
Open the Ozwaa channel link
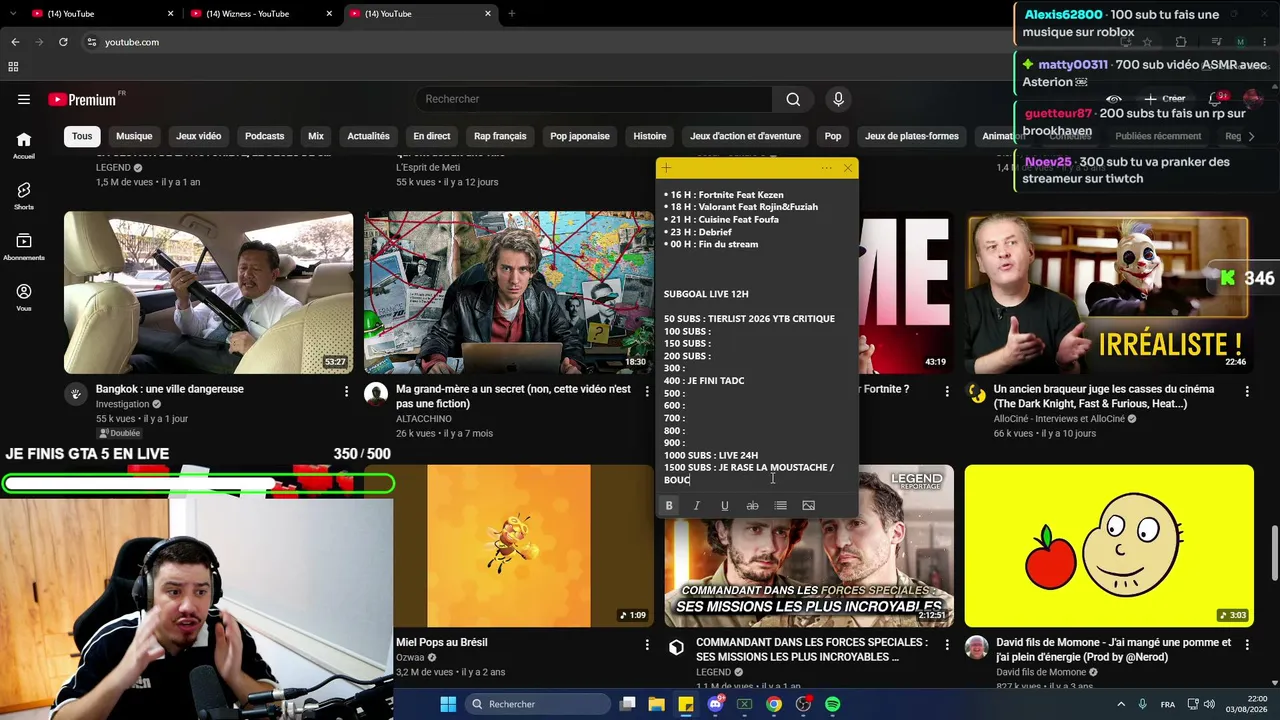coord(410,658)
